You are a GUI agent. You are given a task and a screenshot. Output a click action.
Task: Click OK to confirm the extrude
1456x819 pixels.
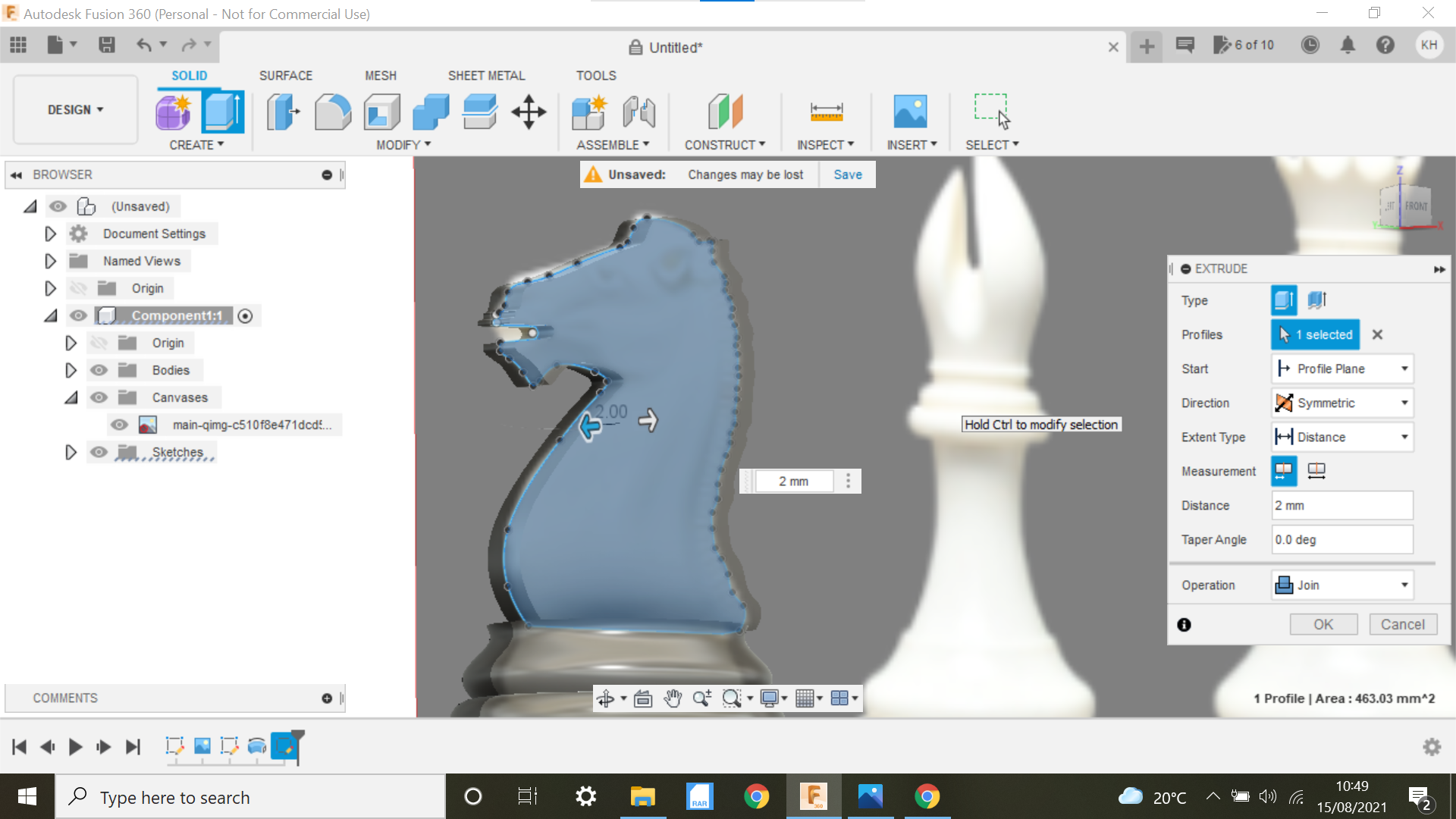1323,624
